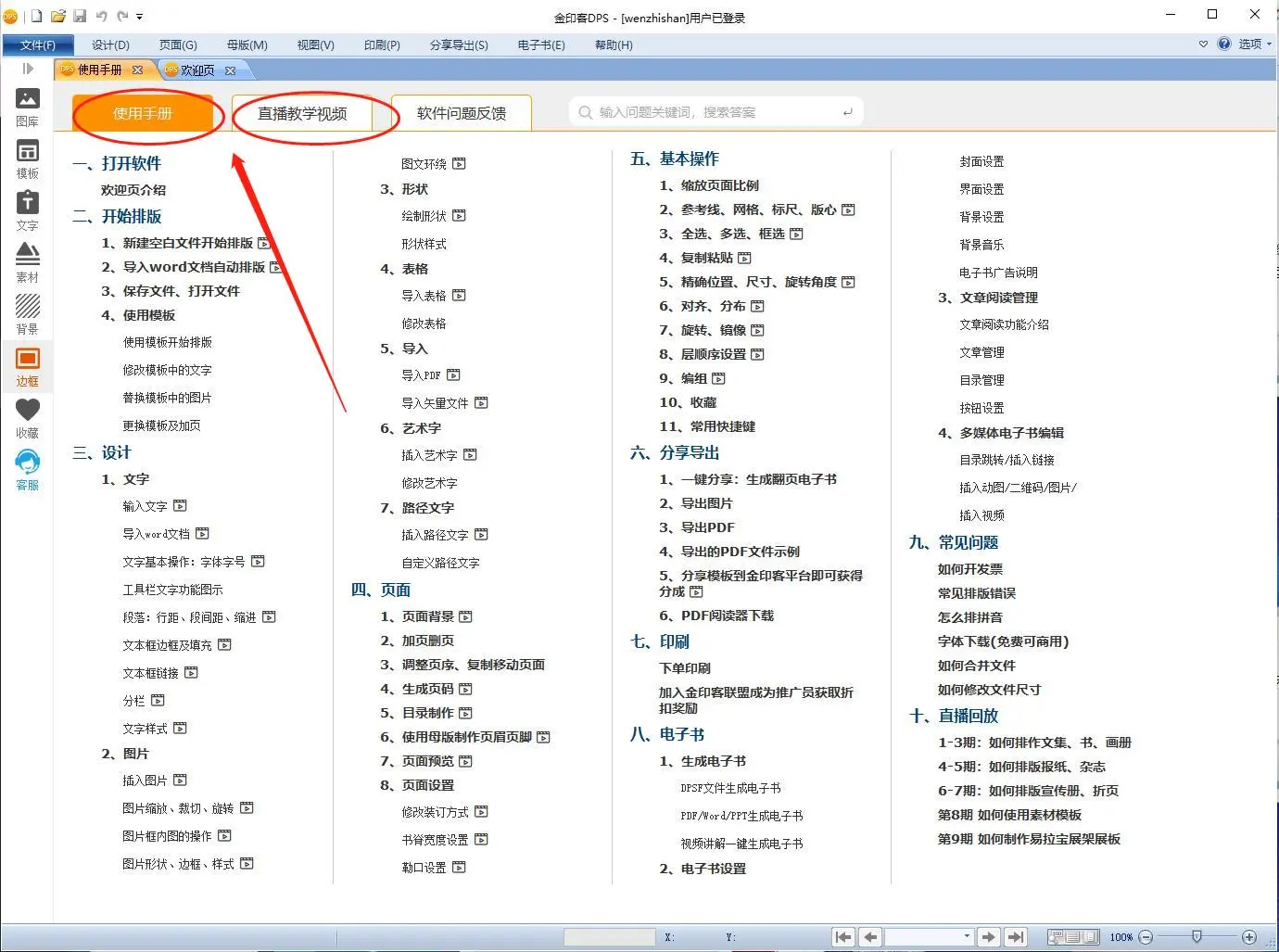Open the 模板 templates sidebar icon
The width and height of the screenshot is (1279, 952).
click(28, 158)
